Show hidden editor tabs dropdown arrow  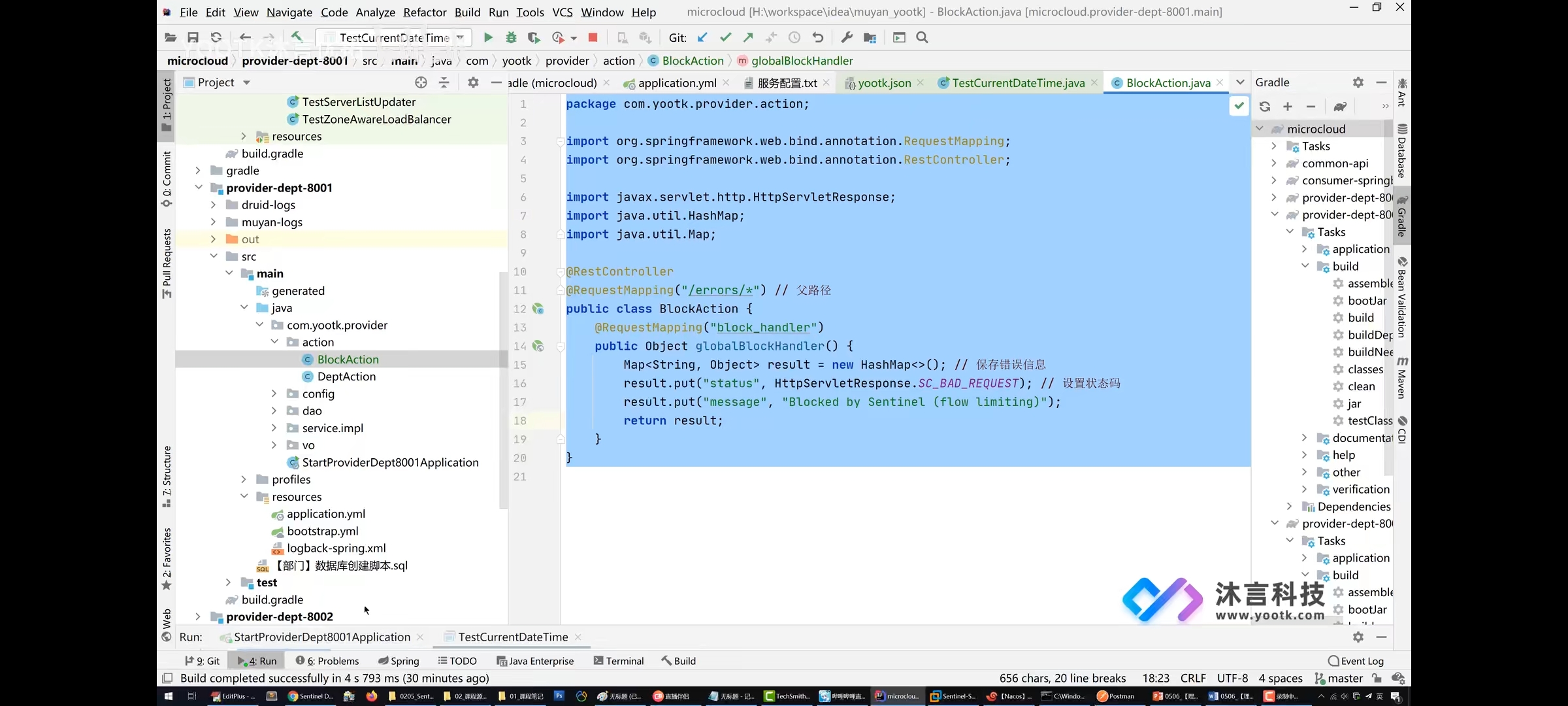pyautogui.click(x=1240, y=82)
